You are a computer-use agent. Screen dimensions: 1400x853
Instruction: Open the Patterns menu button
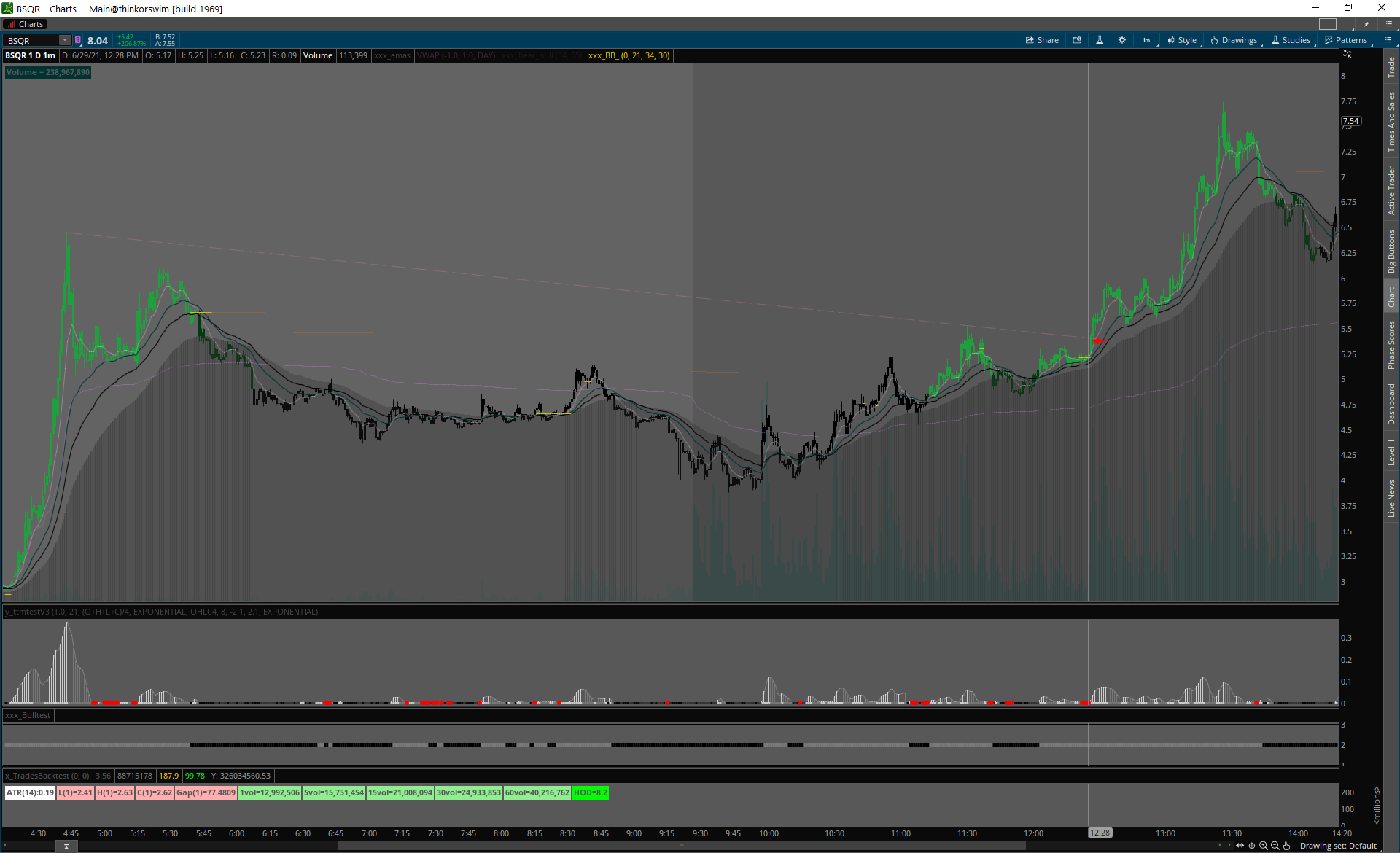(x=1346, y=40)
